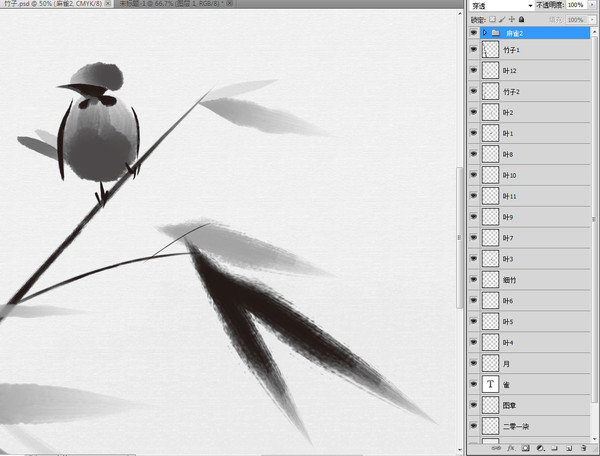Lock position move-arrows icon
The width and height of the screenshot is (600, 456).
pos(512,19)
